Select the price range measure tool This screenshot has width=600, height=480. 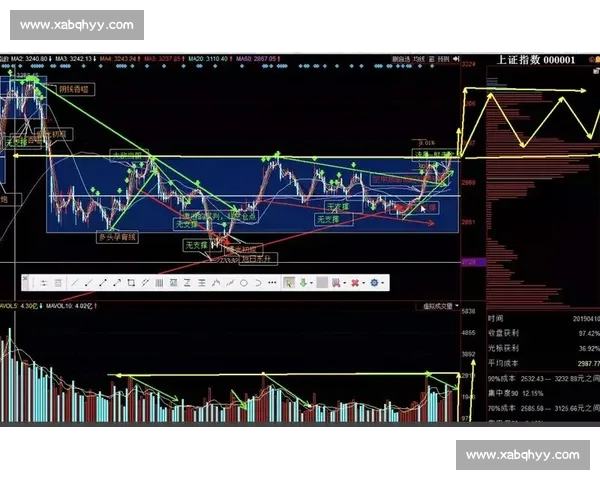(173, 283)
